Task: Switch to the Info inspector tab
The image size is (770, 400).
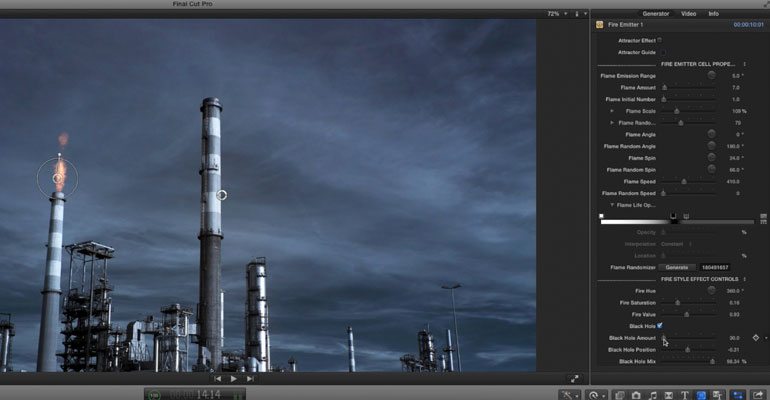Action: 714,14
